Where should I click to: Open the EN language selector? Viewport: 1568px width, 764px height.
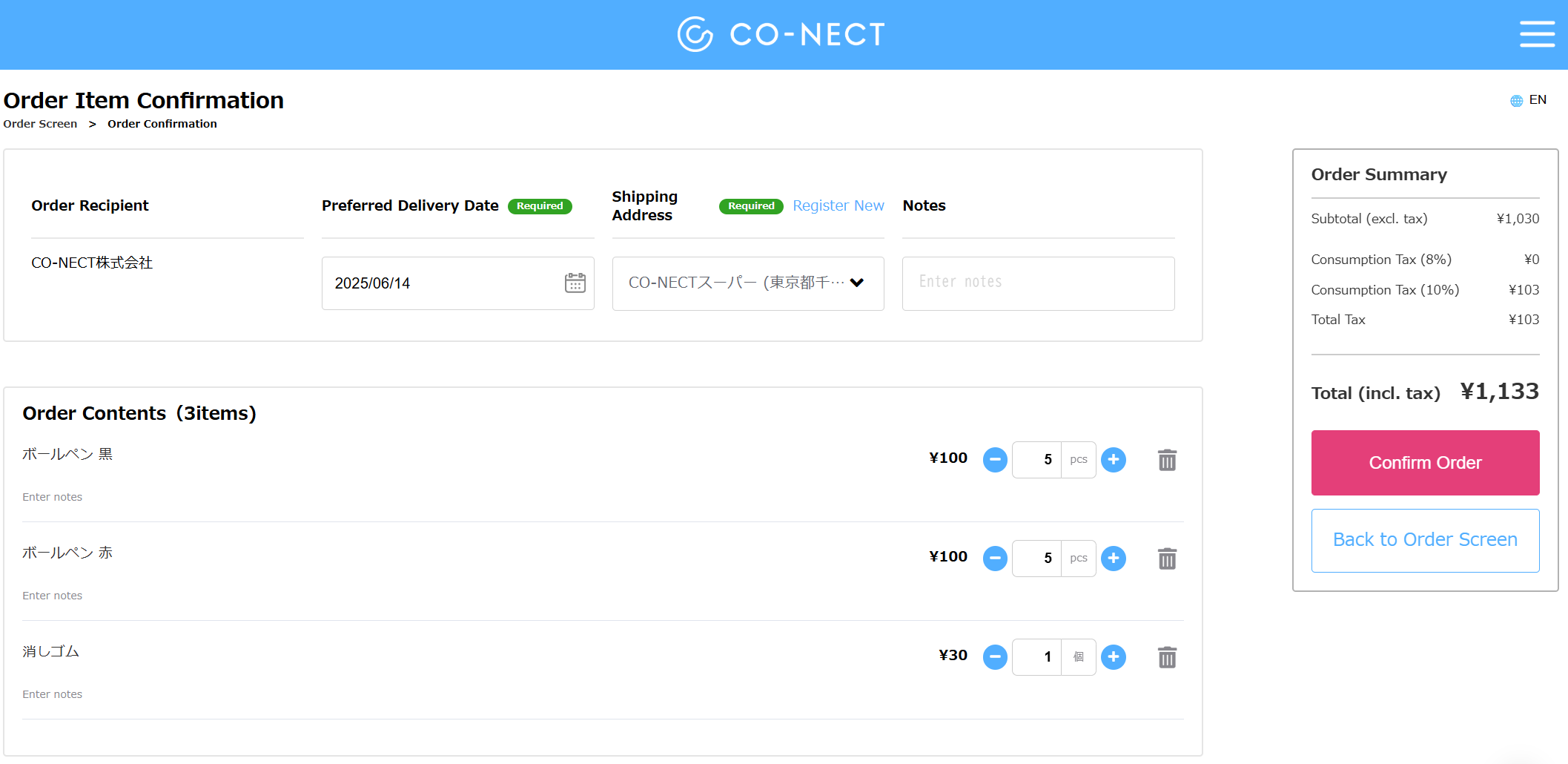tap(1529, 100)
